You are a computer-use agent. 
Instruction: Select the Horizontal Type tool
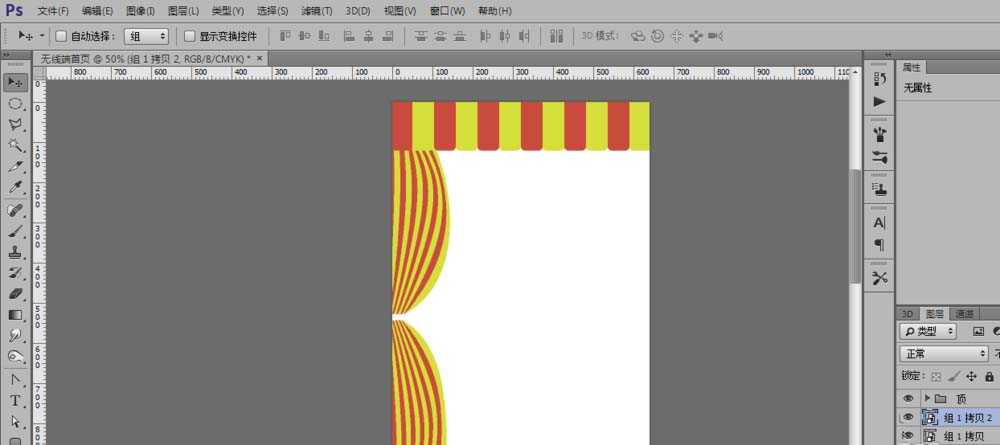point(16,401)
